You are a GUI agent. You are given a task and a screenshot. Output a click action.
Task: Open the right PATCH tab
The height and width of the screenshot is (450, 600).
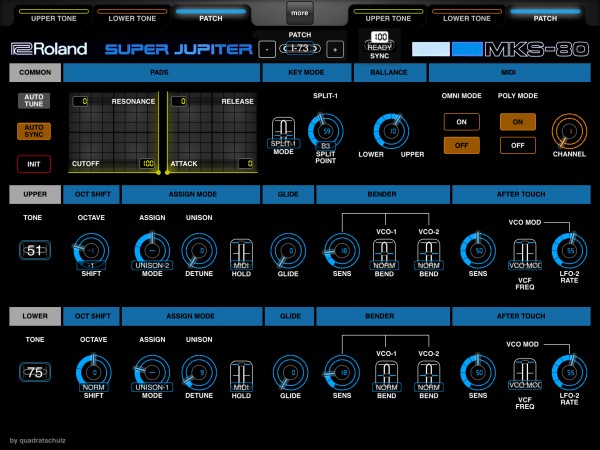545,16
